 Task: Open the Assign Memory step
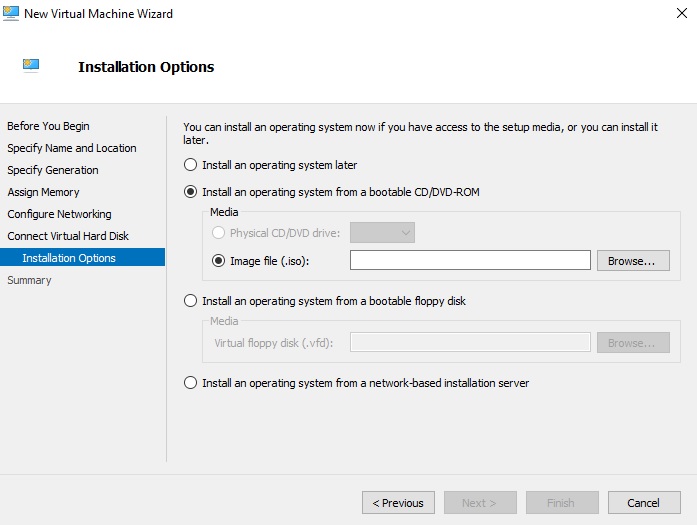[x=43, y=192]
